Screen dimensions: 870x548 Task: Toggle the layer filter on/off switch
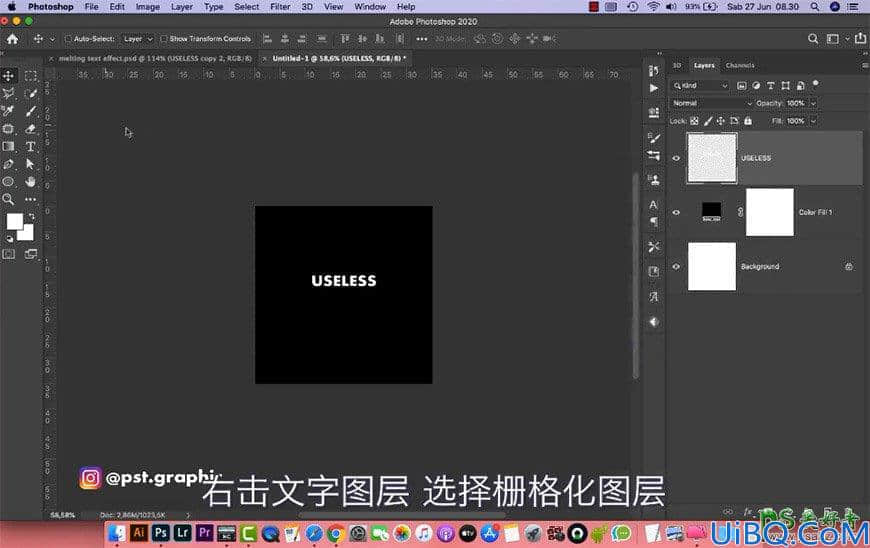coord(816,84)
